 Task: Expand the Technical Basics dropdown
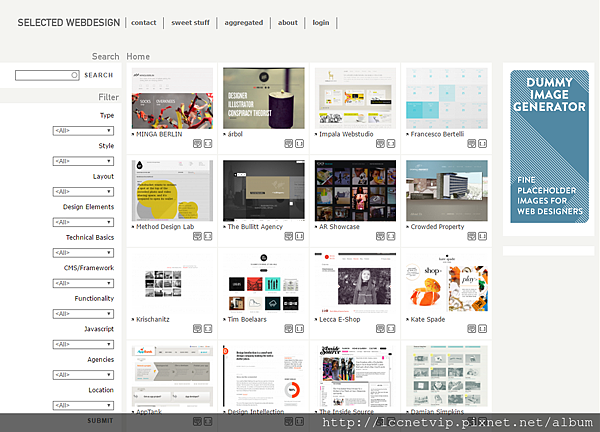[83, 253]
